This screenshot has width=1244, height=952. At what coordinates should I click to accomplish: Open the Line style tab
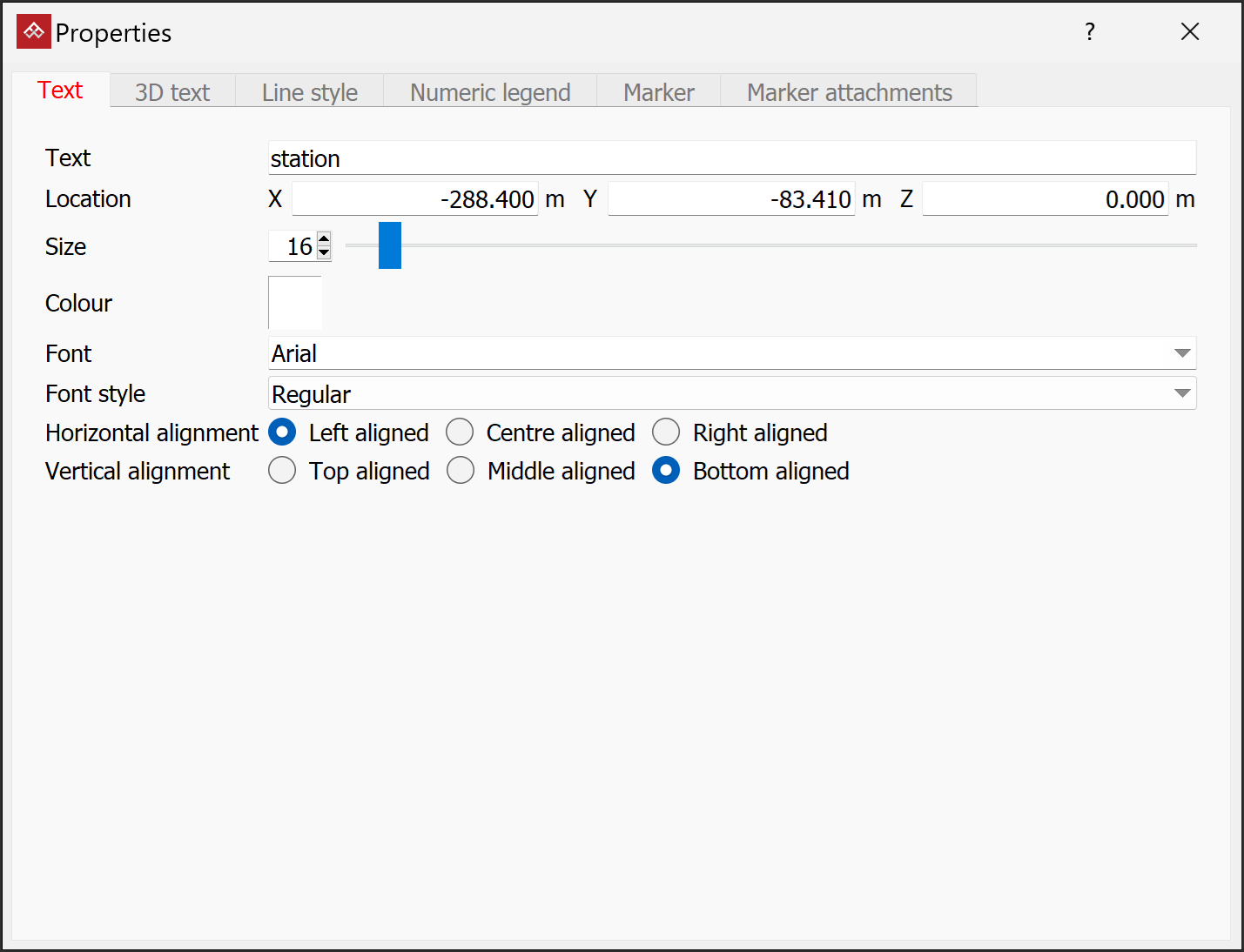[309, 92]
